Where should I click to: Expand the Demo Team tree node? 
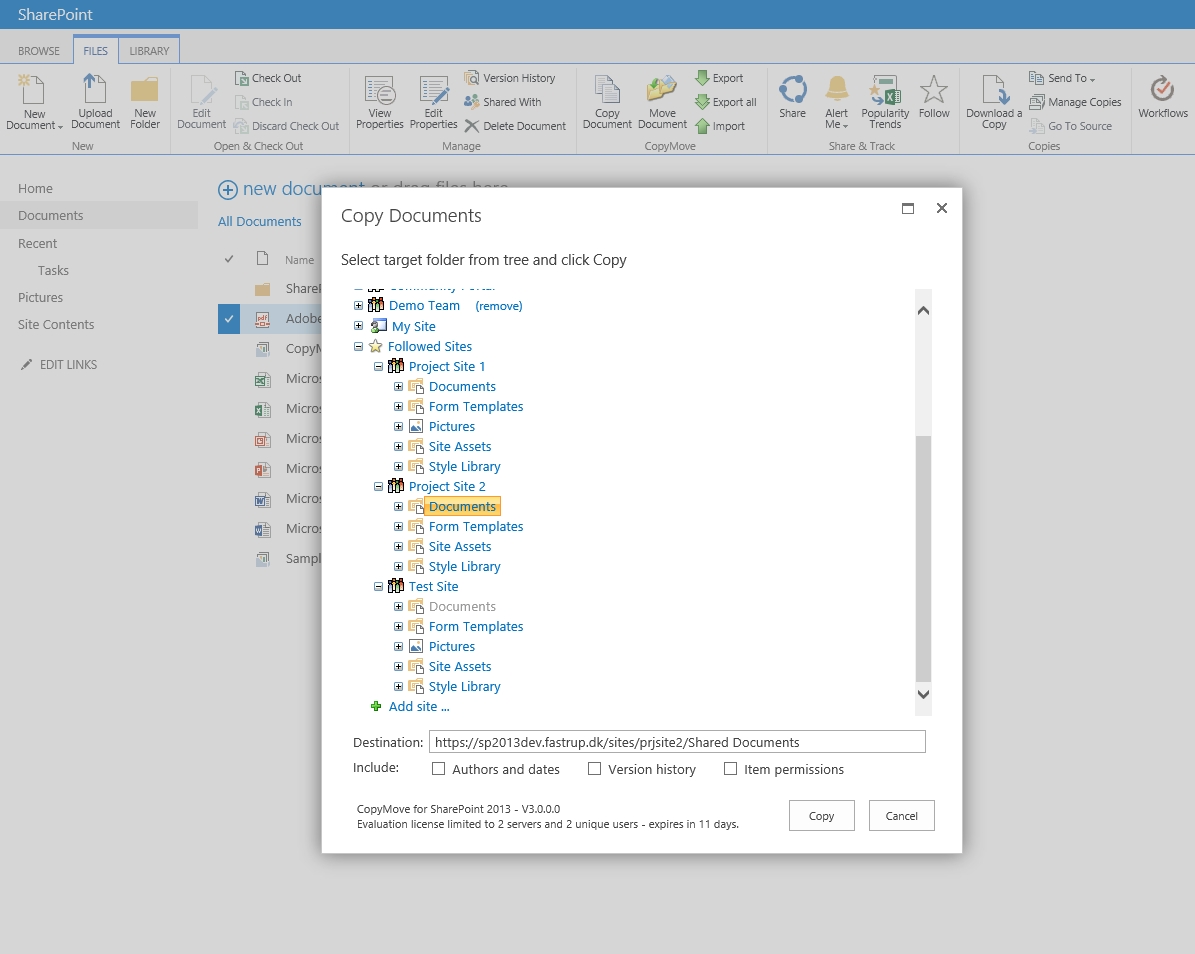358,305
